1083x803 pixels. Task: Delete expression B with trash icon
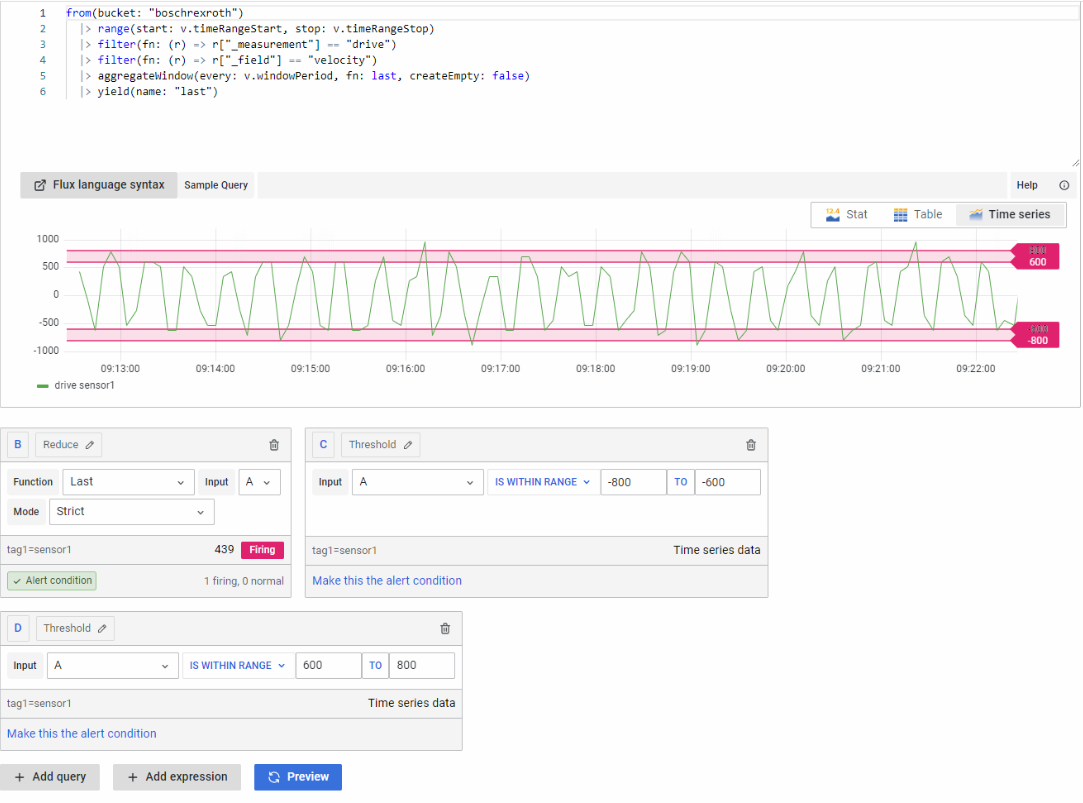point(274,445)
